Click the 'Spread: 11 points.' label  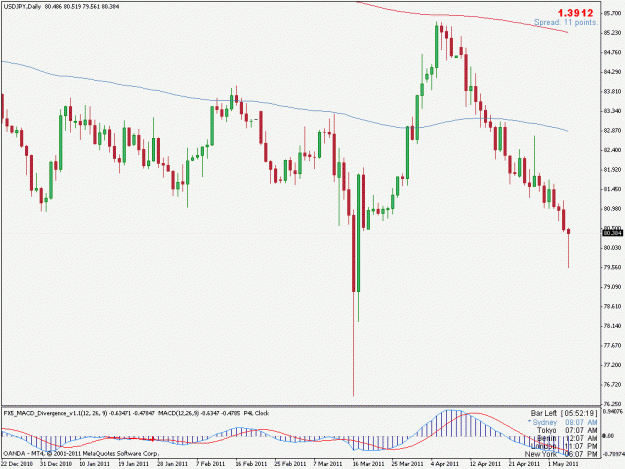[566, 23]
